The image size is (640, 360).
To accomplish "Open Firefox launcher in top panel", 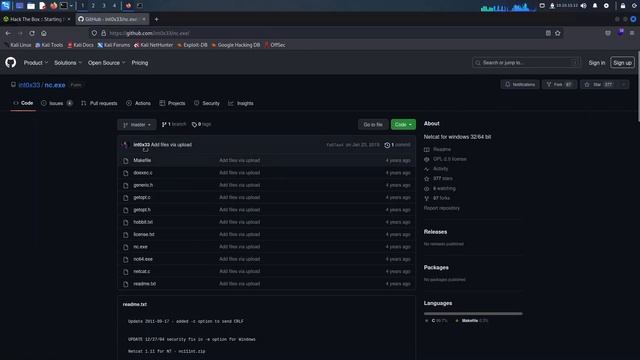I will coord(53,6).
